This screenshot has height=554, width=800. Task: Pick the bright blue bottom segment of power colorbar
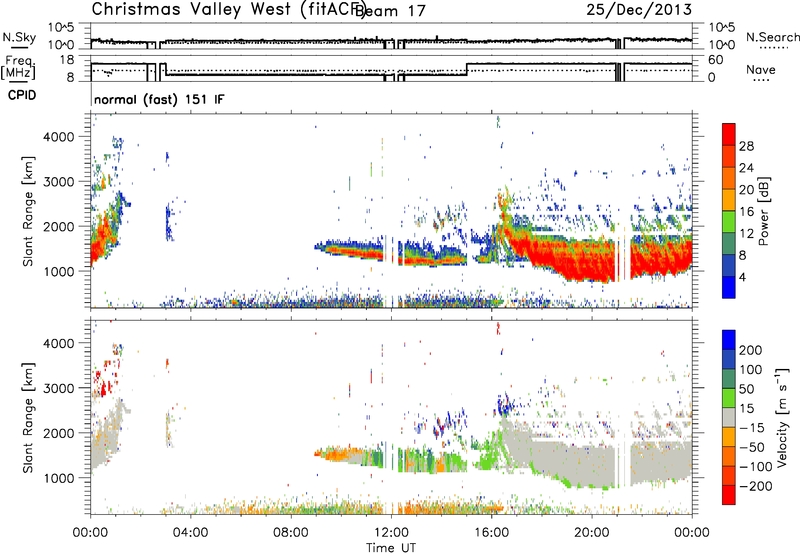pos(729,287)
